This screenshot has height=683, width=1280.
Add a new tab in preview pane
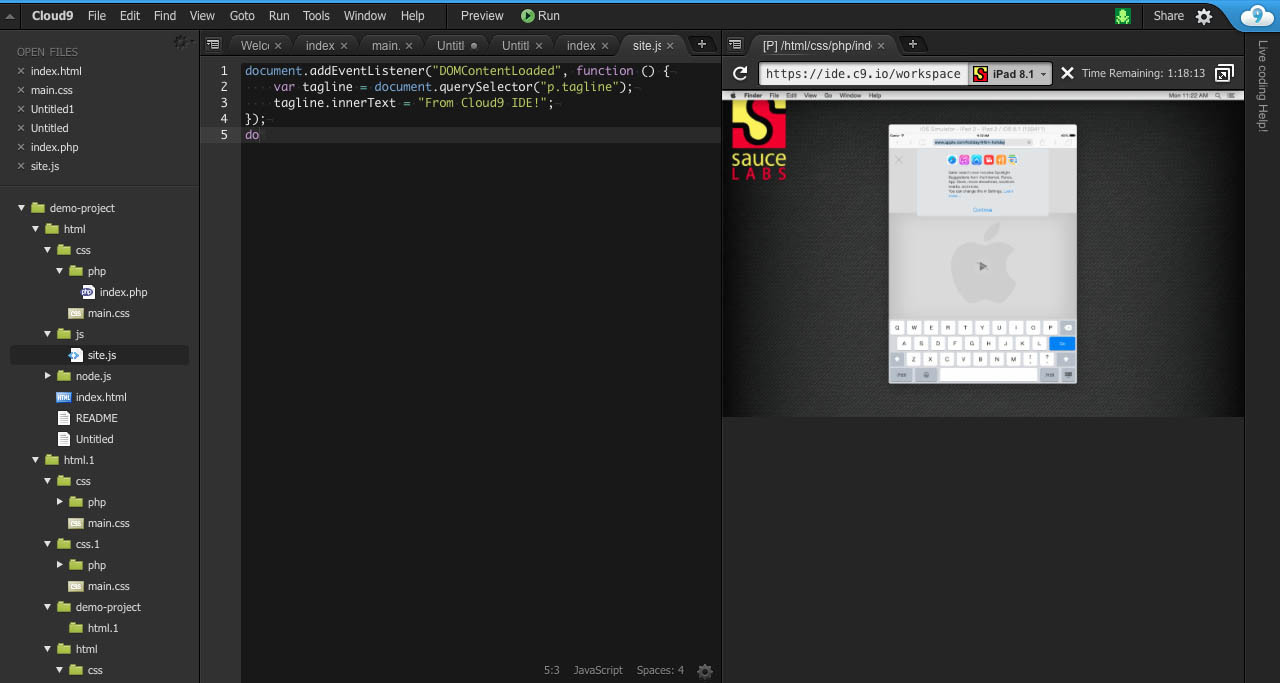pyautogui.click(x=912, y=44)
